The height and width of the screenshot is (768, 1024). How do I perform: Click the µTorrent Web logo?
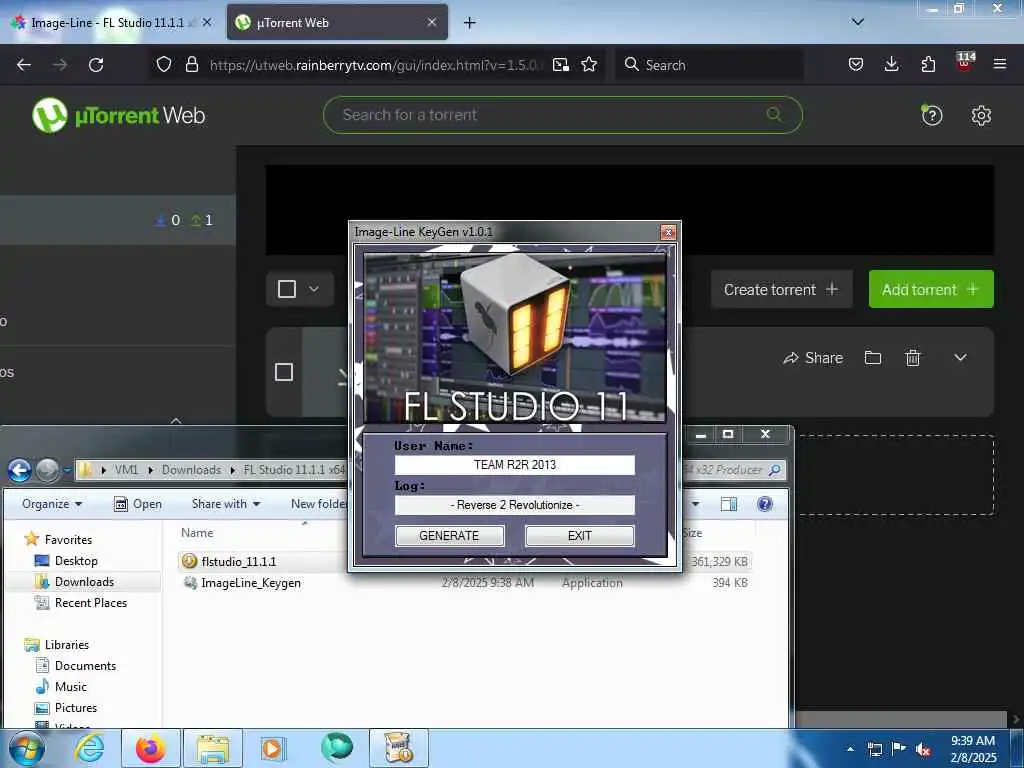pos(118,115)
